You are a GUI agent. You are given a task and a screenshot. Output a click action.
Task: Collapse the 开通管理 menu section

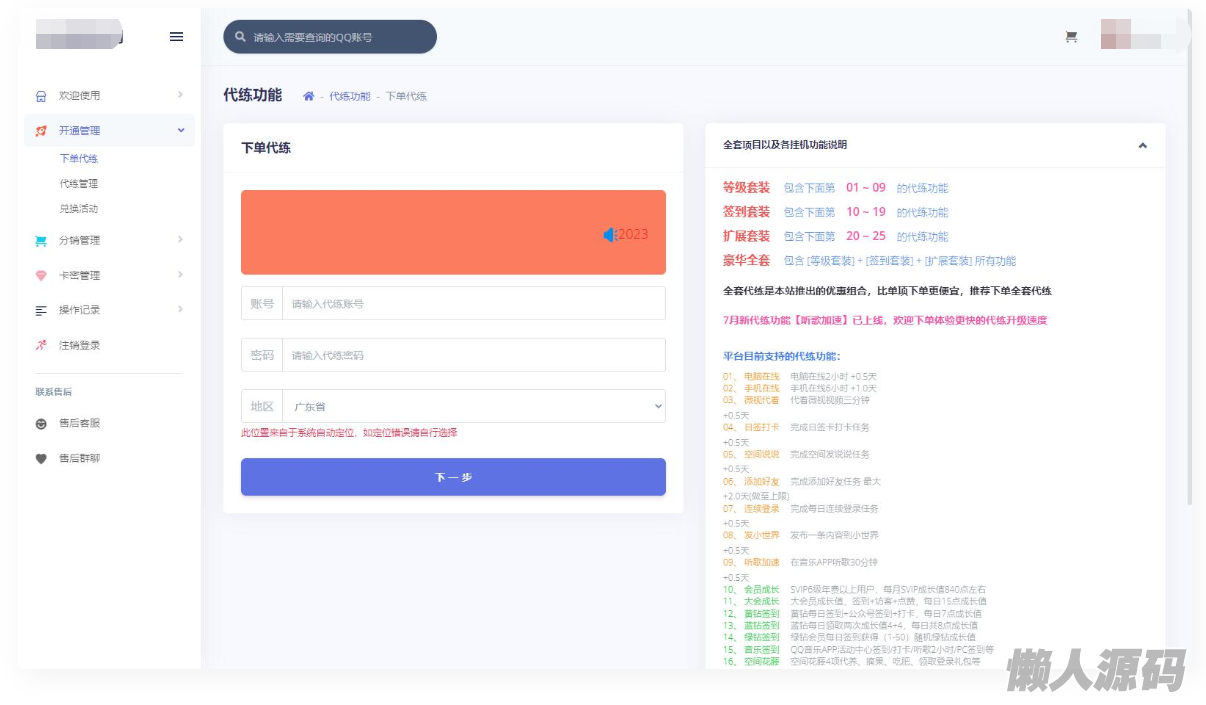pyautogui.click(x=181, y=130)
